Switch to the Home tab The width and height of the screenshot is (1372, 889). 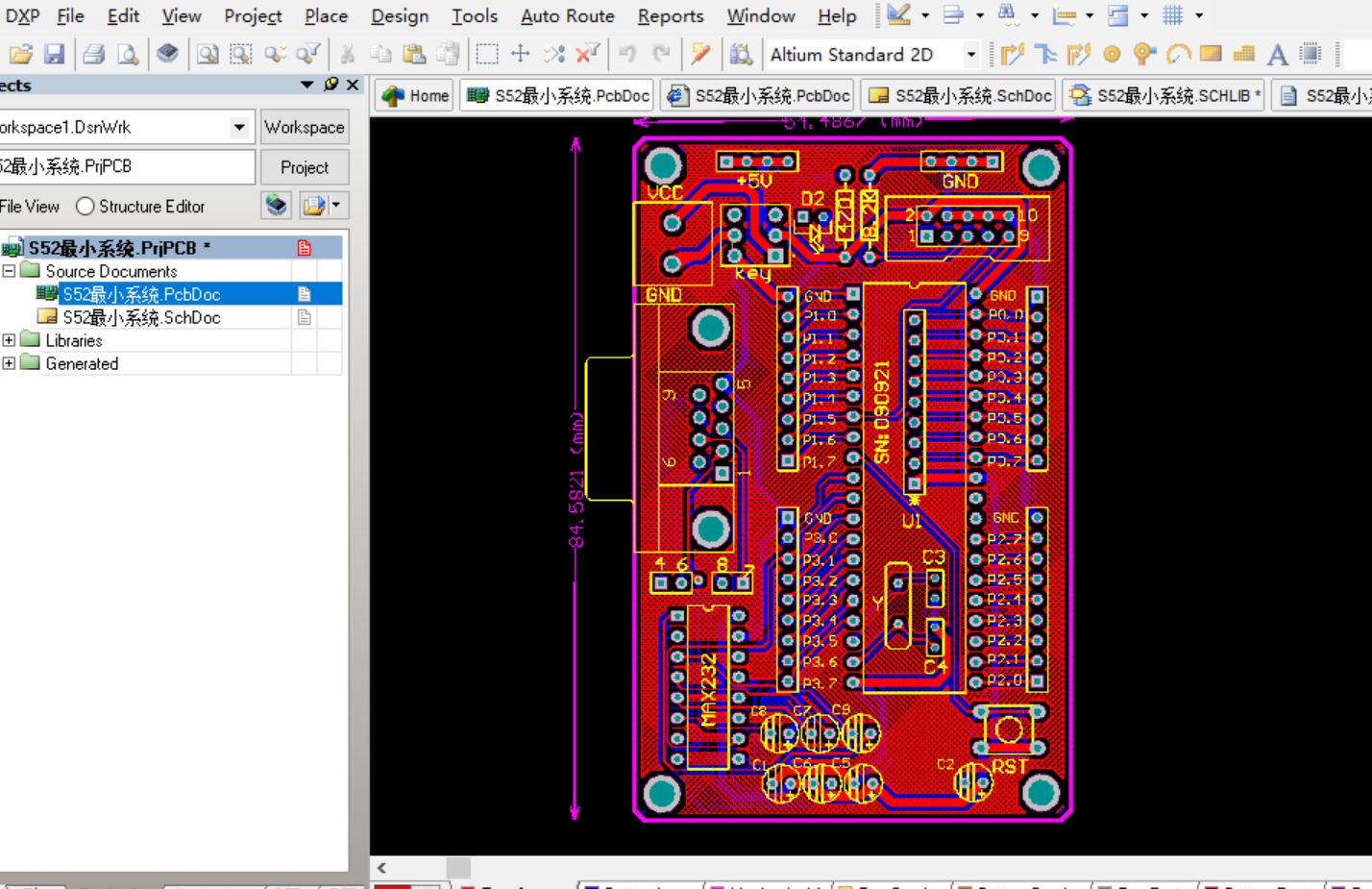pos(415,95)
